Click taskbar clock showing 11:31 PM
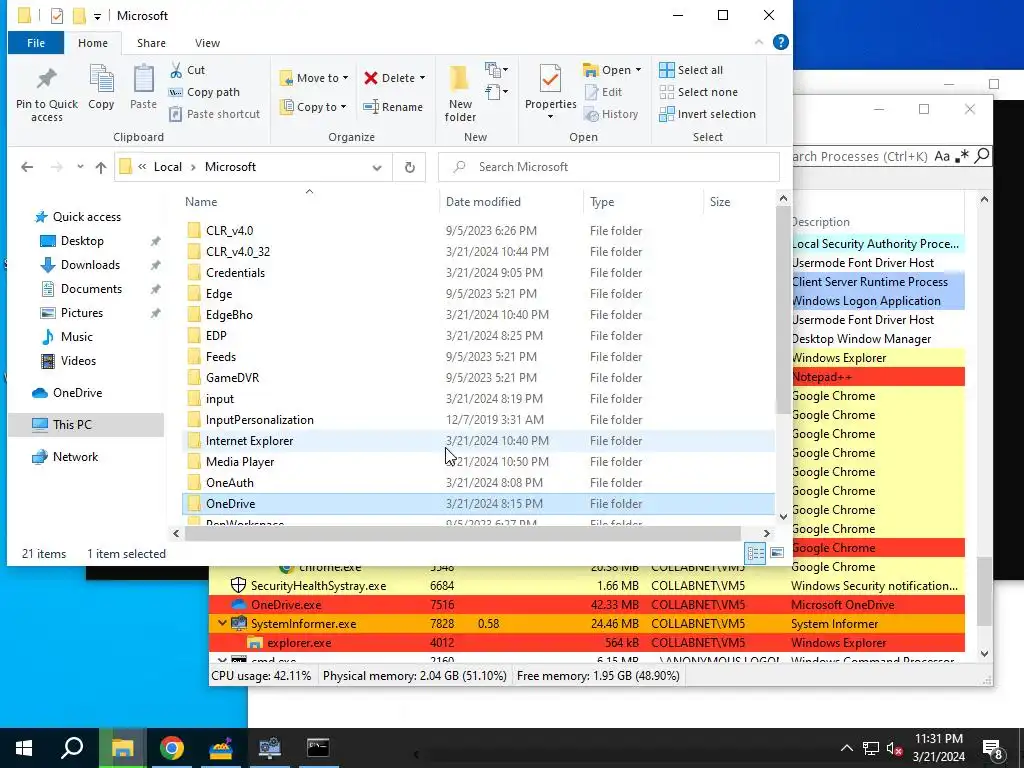This screenshot has width=1024, height=768. coord(938,748)
